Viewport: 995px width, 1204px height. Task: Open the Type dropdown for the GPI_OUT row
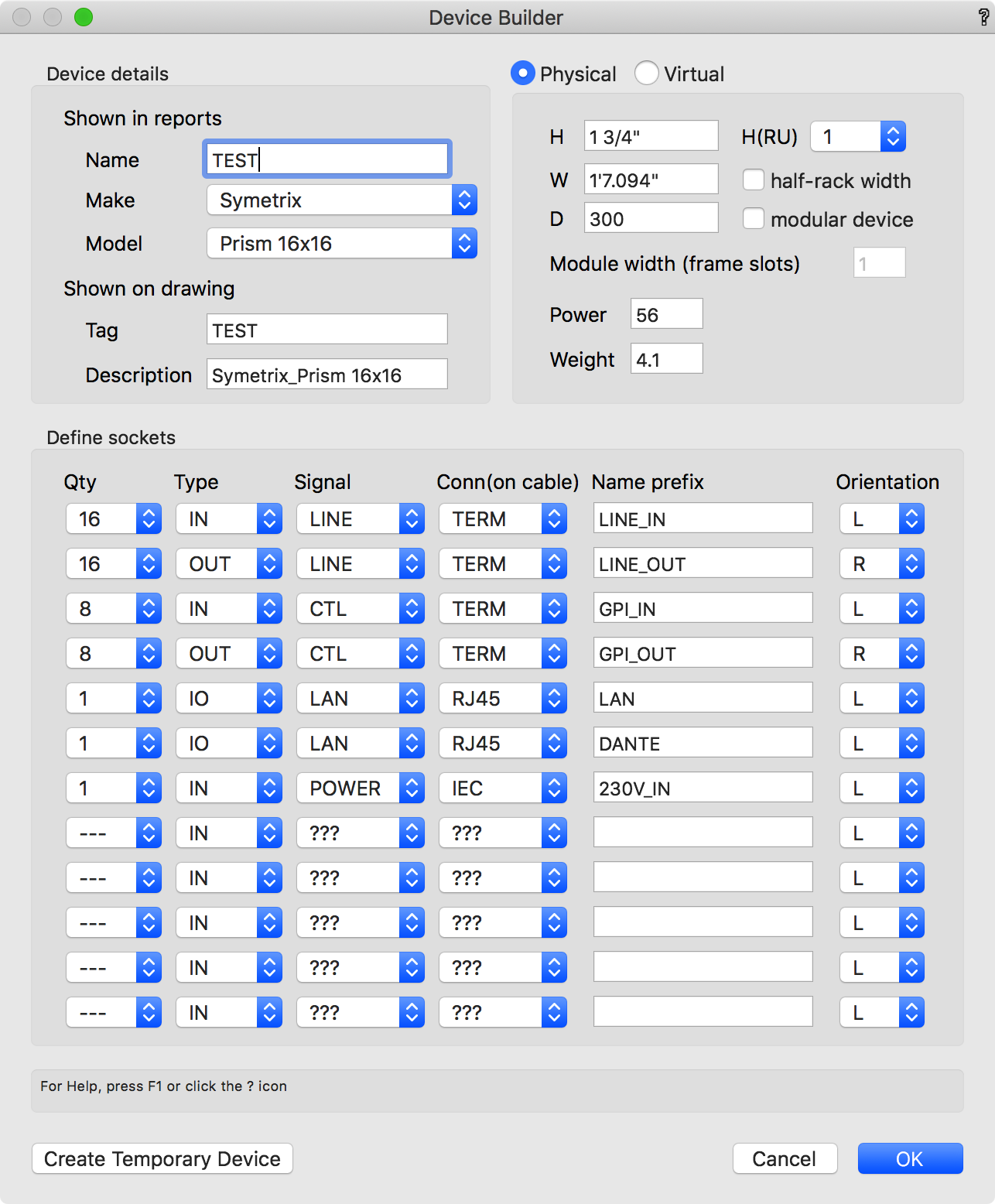228,654
